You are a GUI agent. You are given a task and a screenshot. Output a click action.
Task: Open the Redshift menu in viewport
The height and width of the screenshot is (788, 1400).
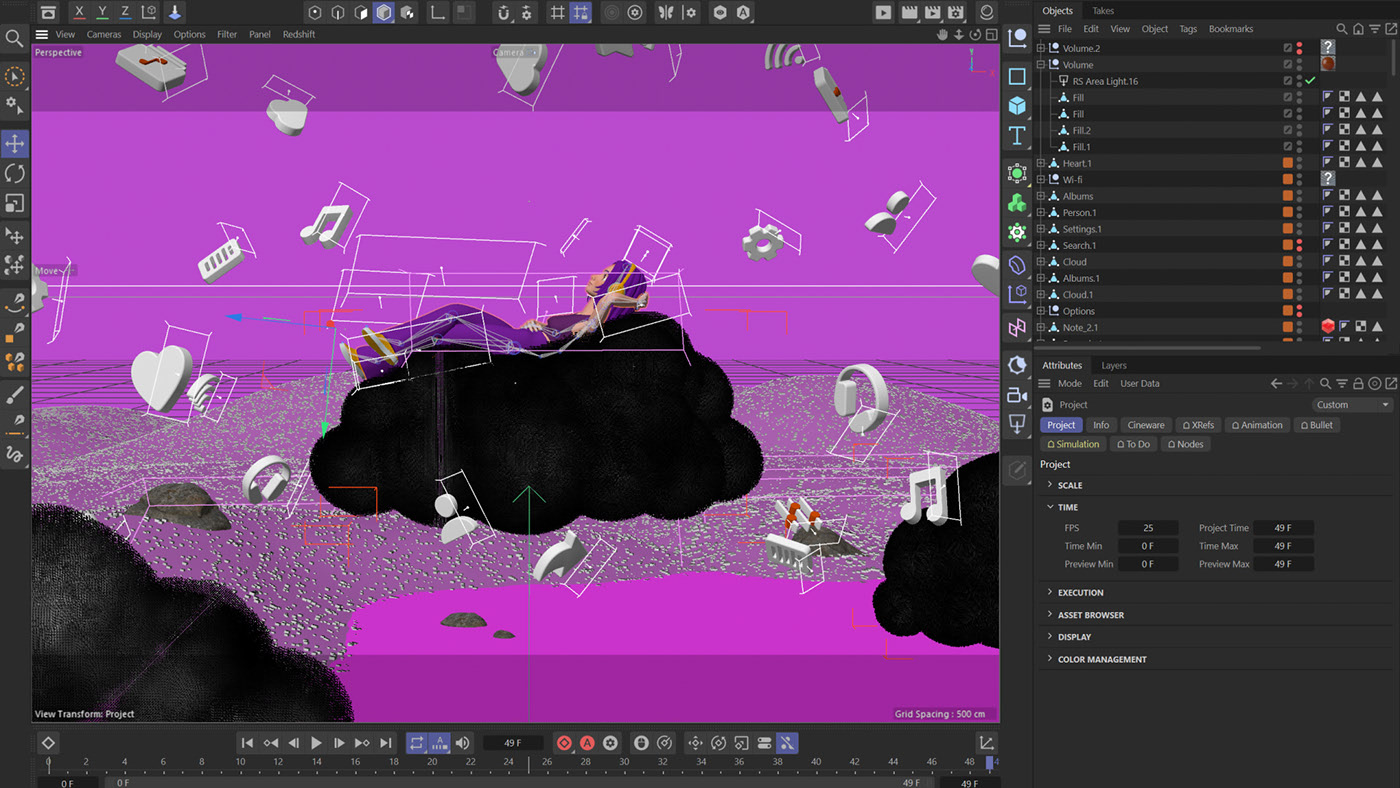[298, 34]
